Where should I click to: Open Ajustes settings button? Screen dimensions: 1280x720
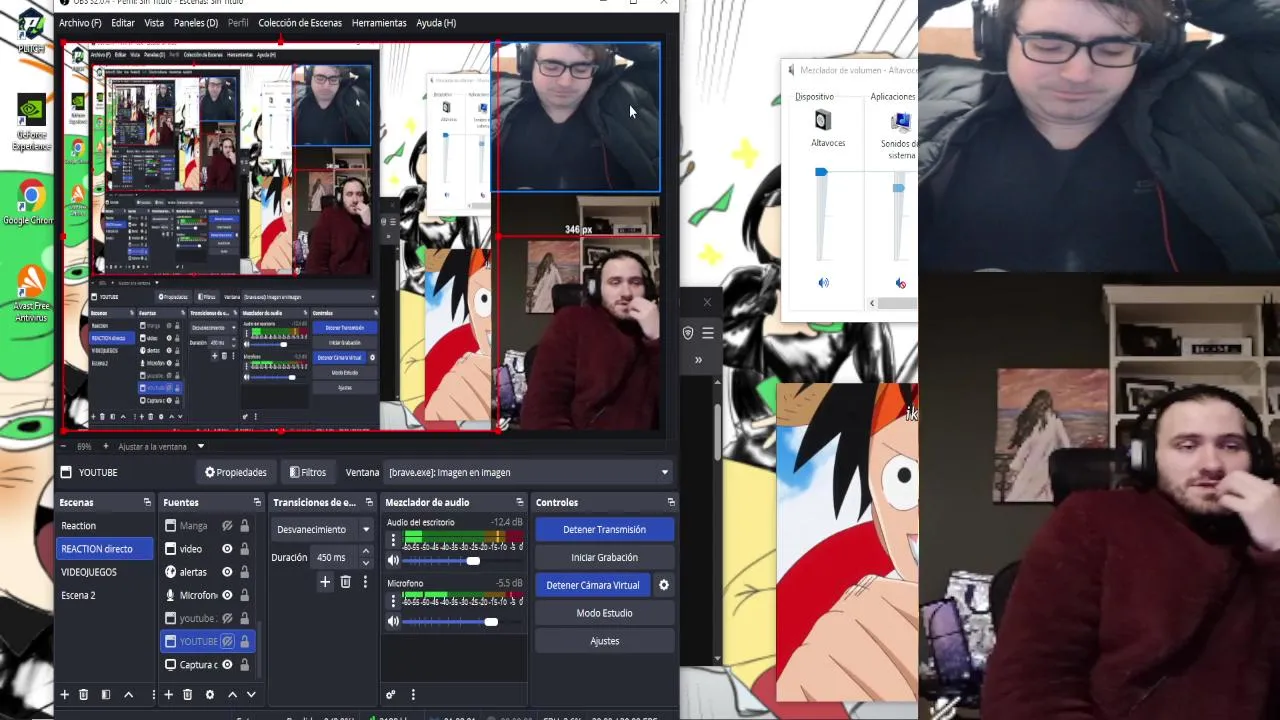604,641
